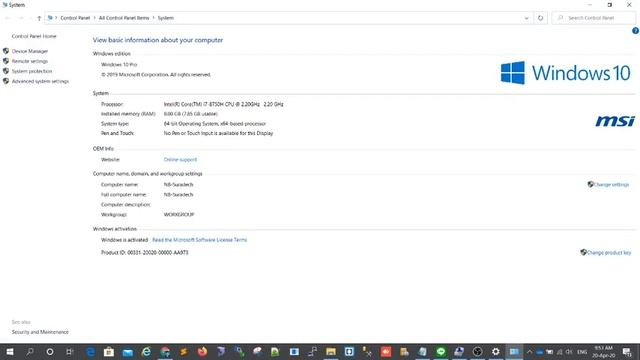Open Google Chrome from taskbar
This screenshot has height=360, width=640.
point(165,352)
